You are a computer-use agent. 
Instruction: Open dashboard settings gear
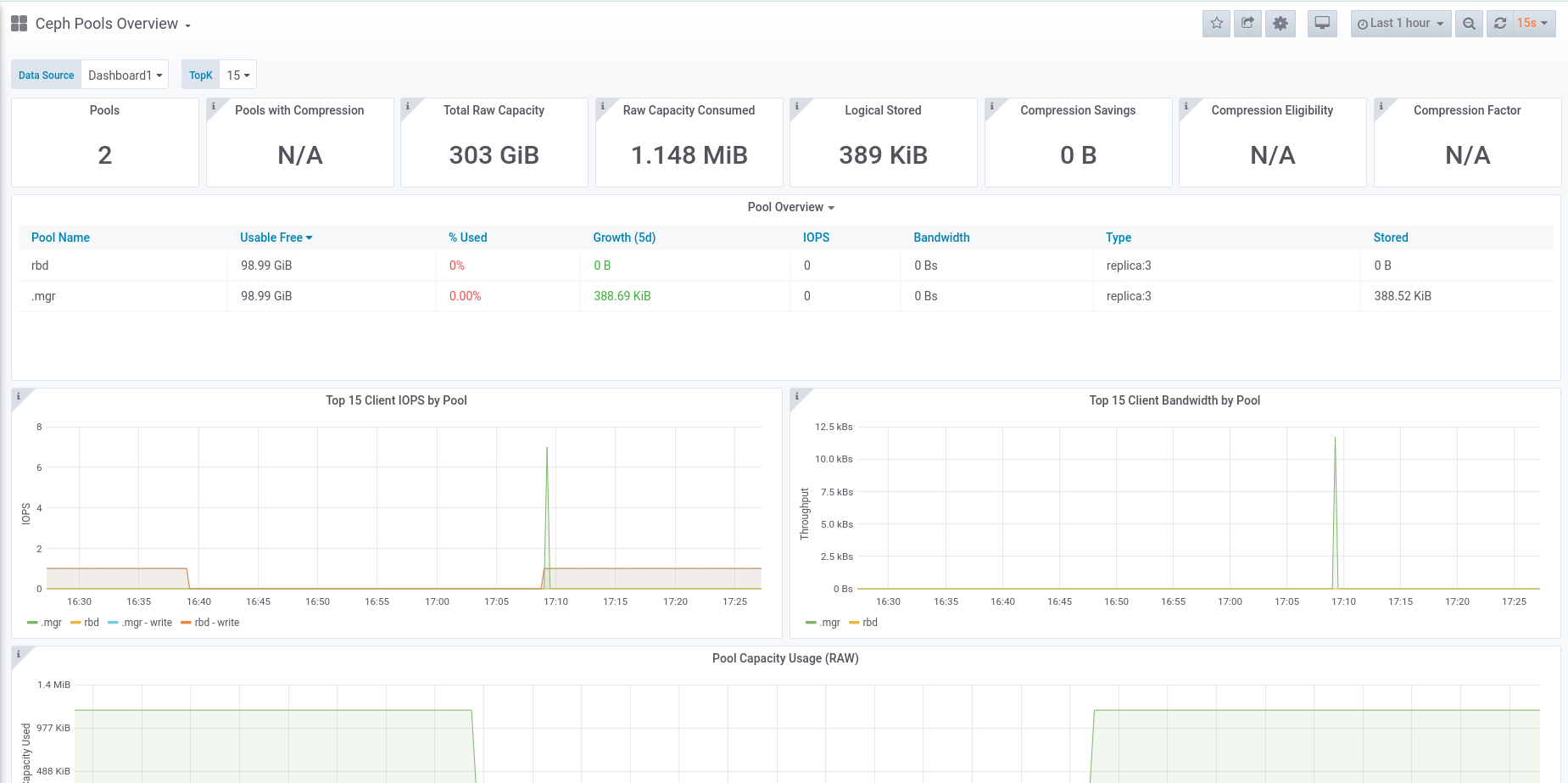click(1281, 24)
